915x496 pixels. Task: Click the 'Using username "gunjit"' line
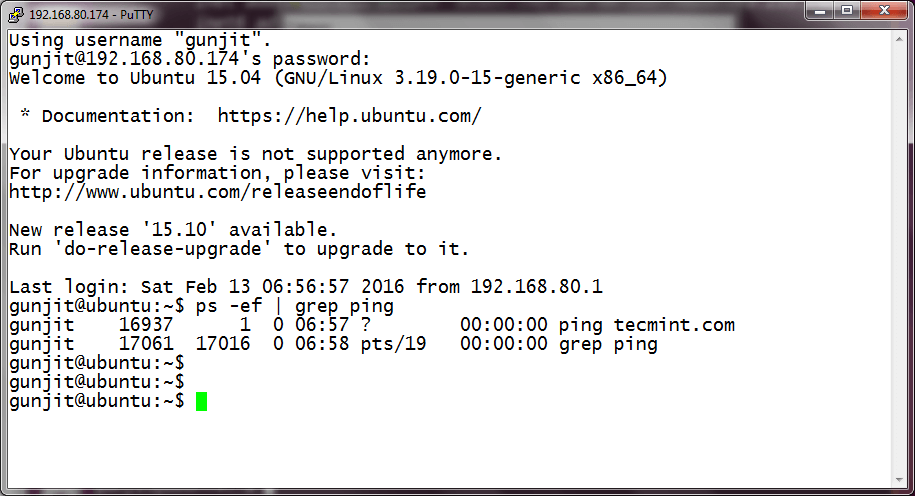[x=140, y=41]
